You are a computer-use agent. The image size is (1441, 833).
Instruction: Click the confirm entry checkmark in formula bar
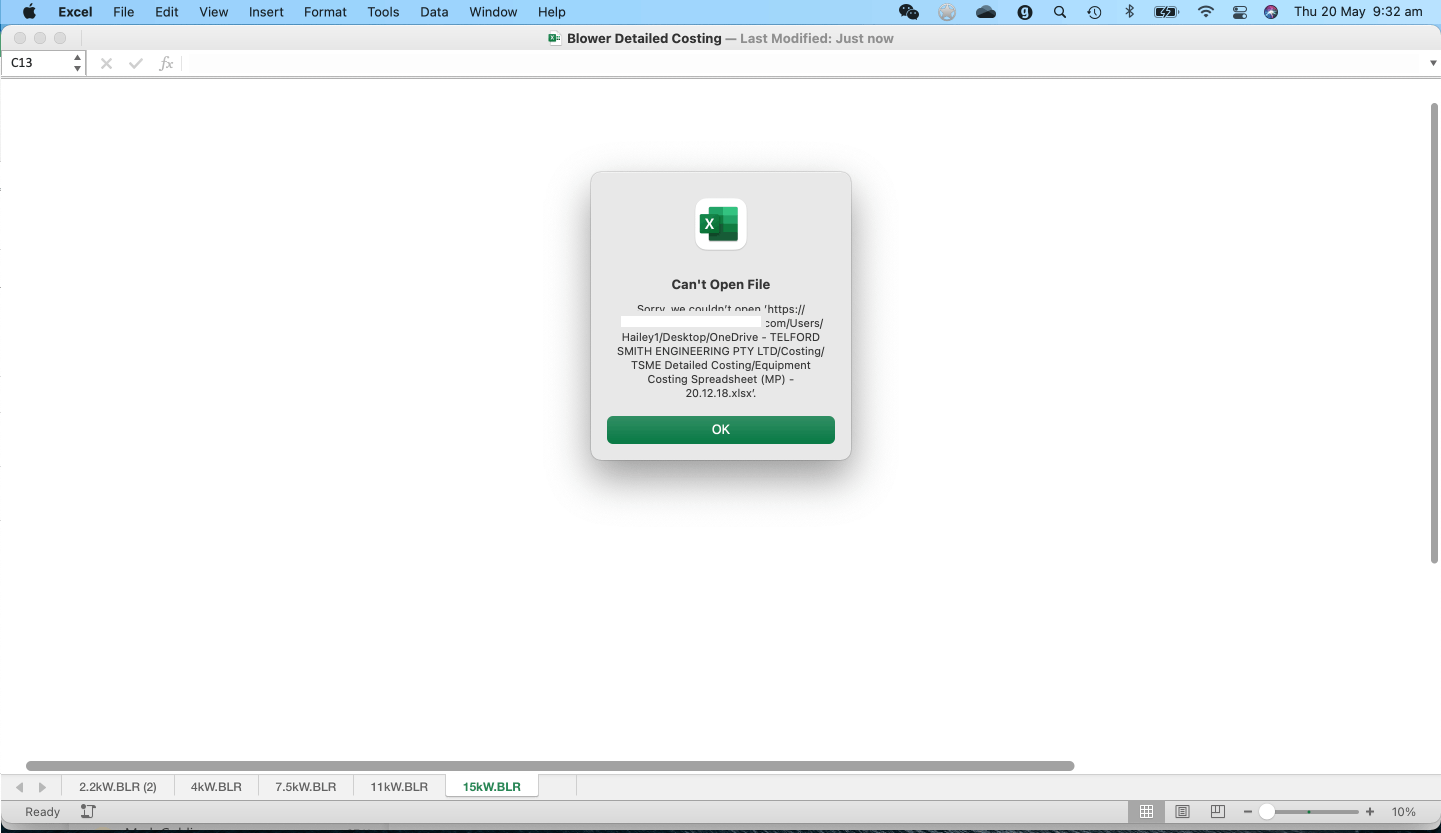(x=136, y=63)
